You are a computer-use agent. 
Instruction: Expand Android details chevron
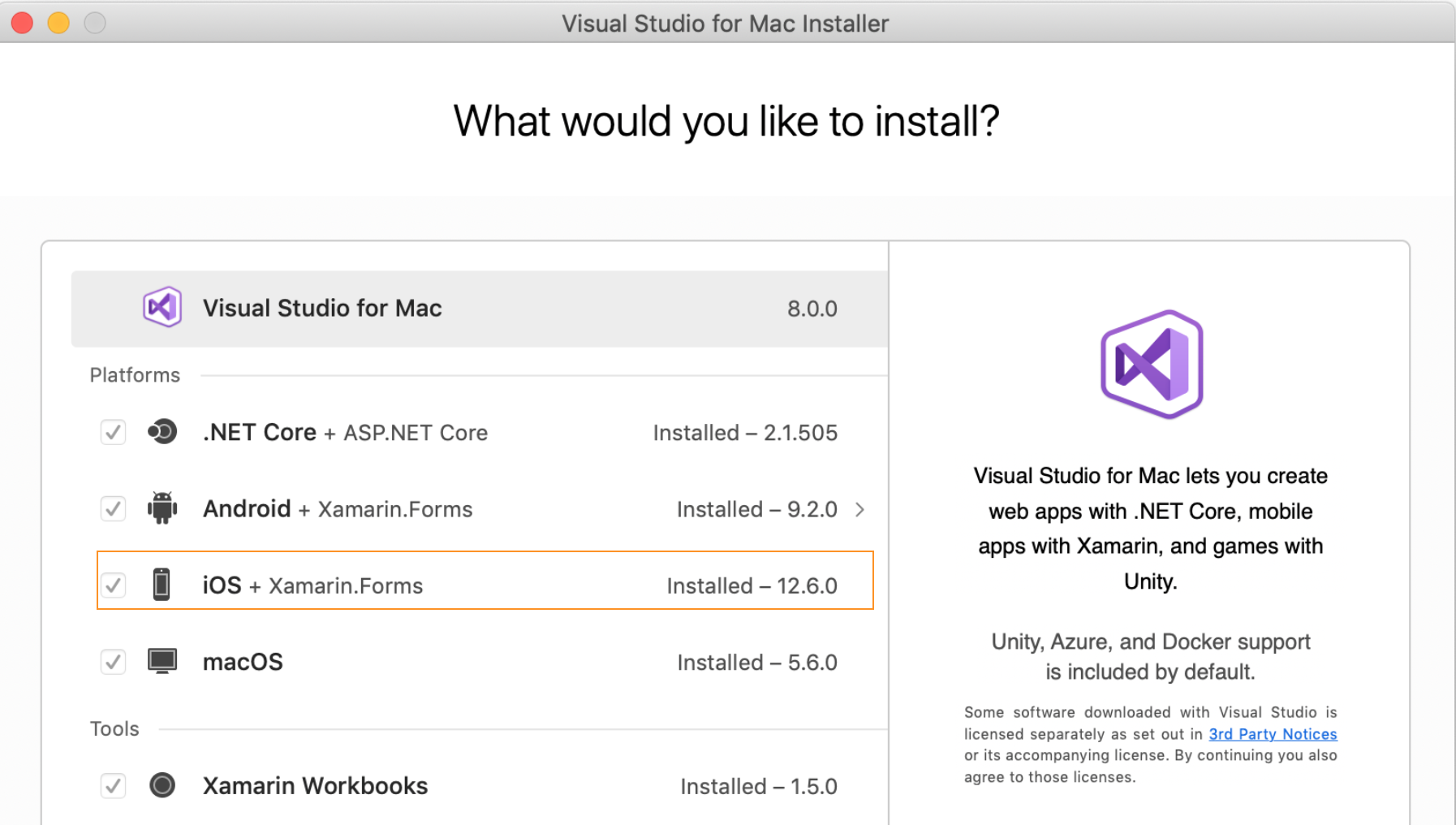(x=859, y=509)
